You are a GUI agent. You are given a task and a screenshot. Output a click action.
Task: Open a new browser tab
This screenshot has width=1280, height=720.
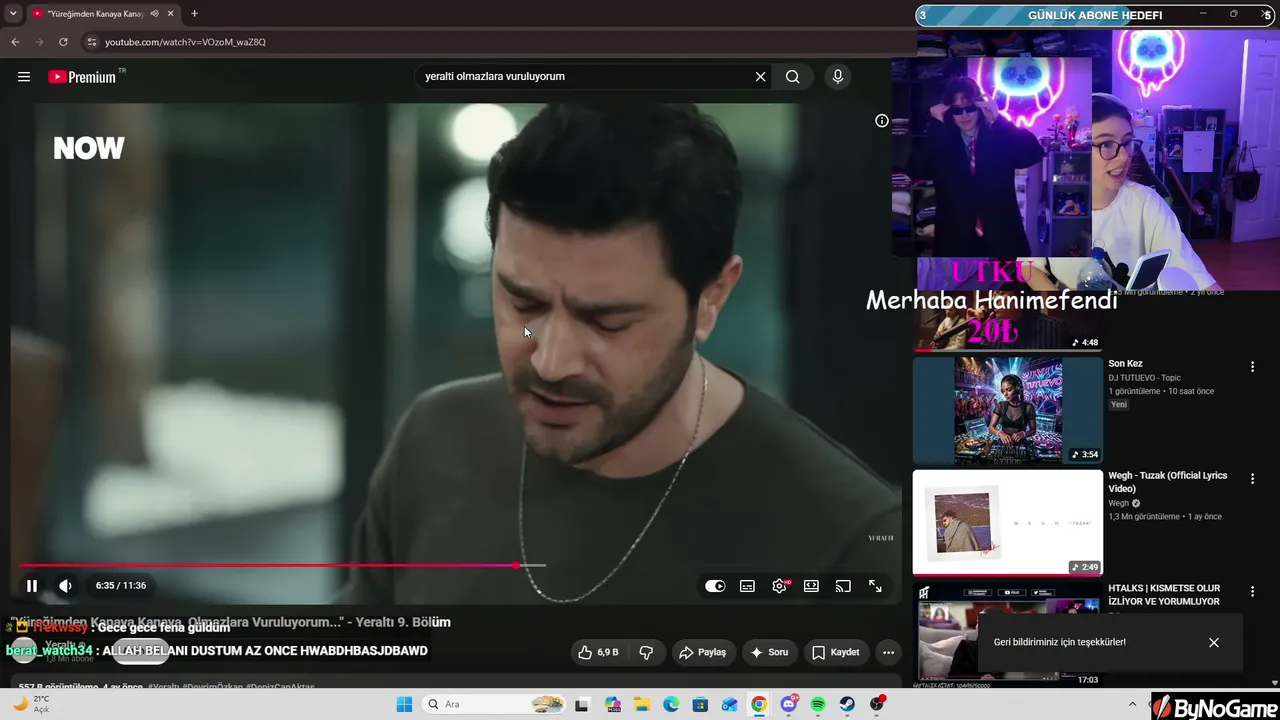pos(194,14)
